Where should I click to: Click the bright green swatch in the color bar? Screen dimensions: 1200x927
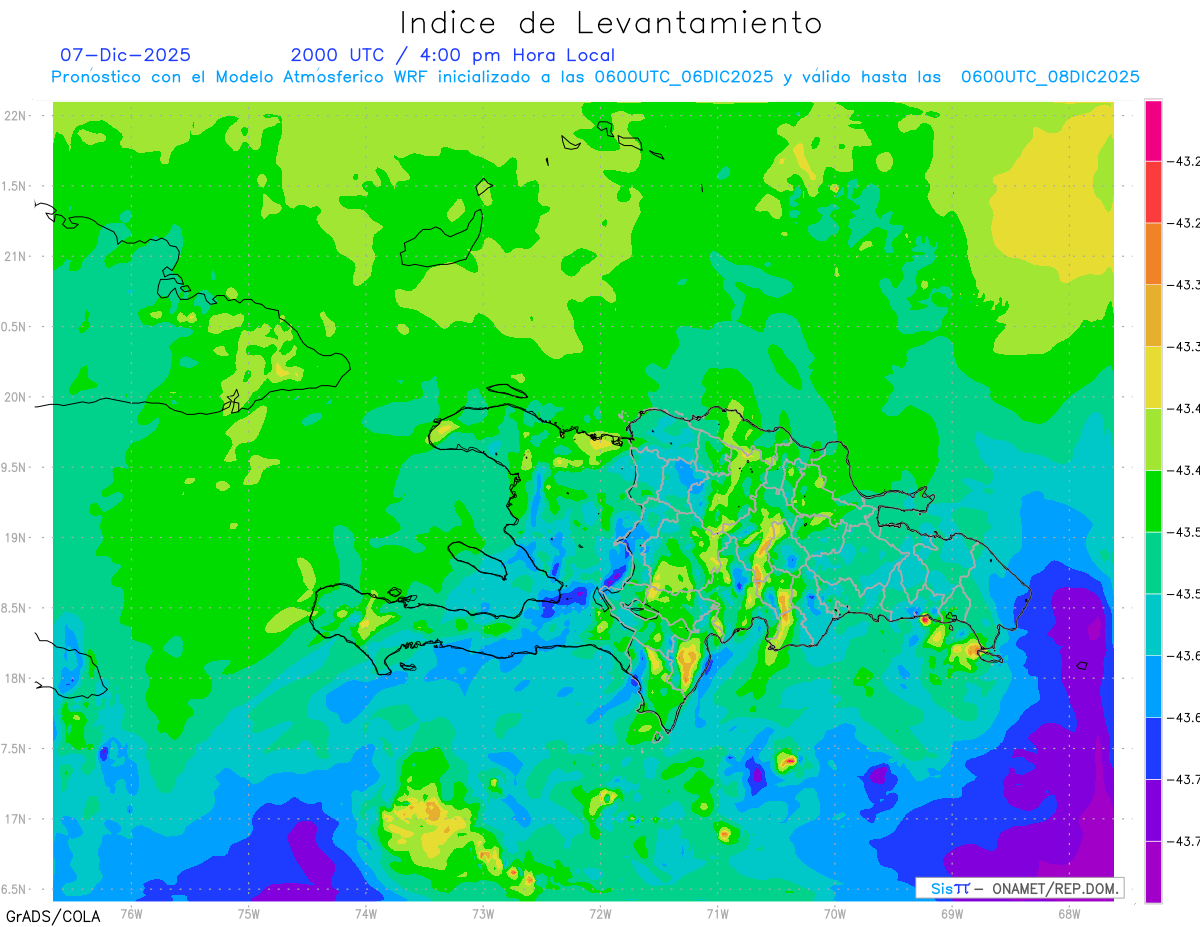pyautogui.click(x=1153, y=501)
